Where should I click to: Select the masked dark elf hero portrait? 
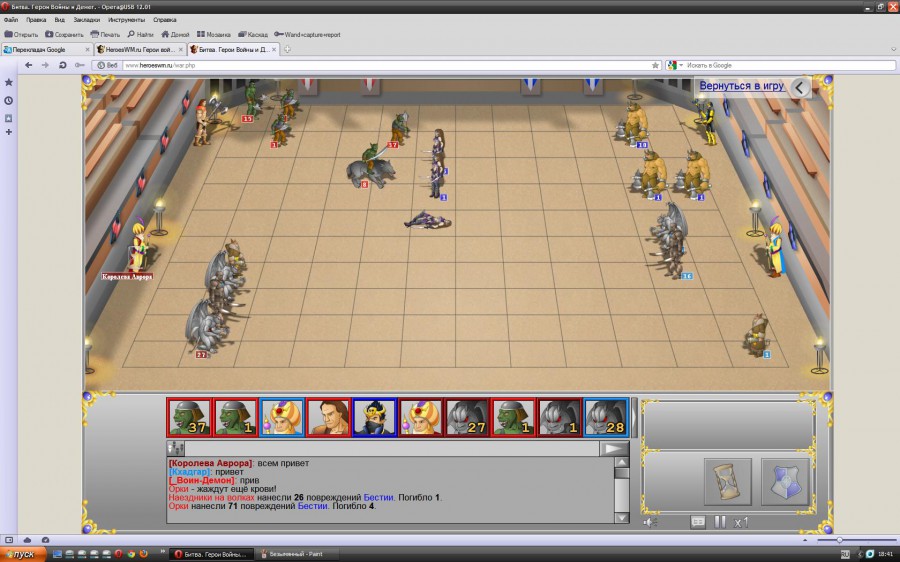click(375, 417)
